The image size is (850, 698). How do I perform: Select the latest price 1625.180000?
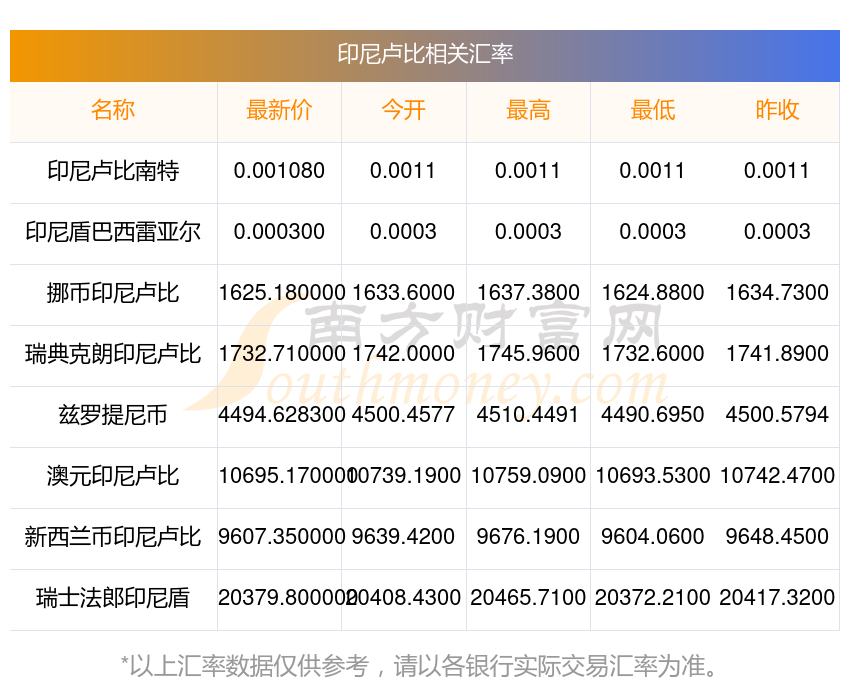point(281,293)
